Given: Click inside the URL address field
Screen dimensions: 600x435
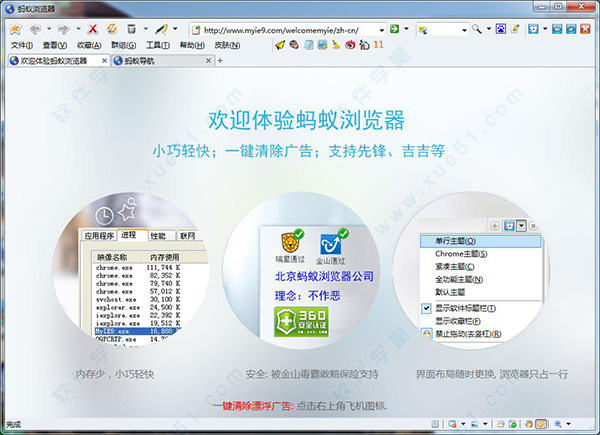Looking at the screenshot, I should click(290, 29).
